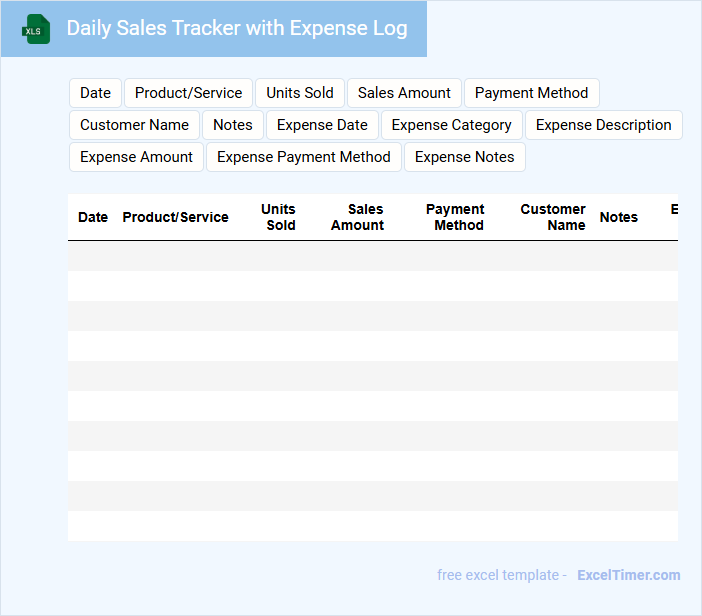Click the Sales Amount column header

pos(357,217)
